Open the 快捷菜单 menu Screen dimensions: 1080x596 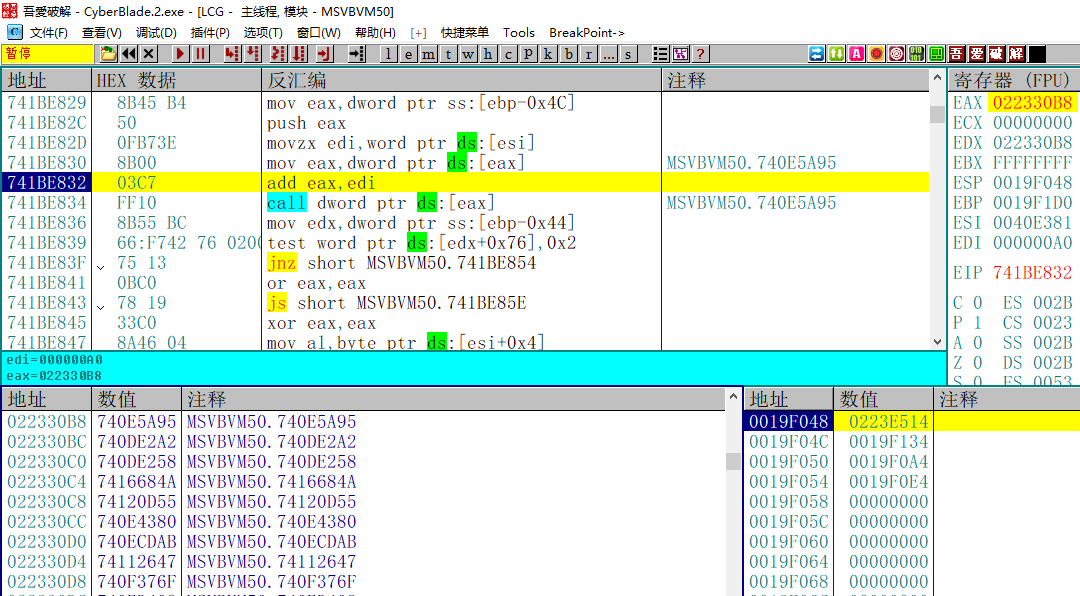click(465, 32)
